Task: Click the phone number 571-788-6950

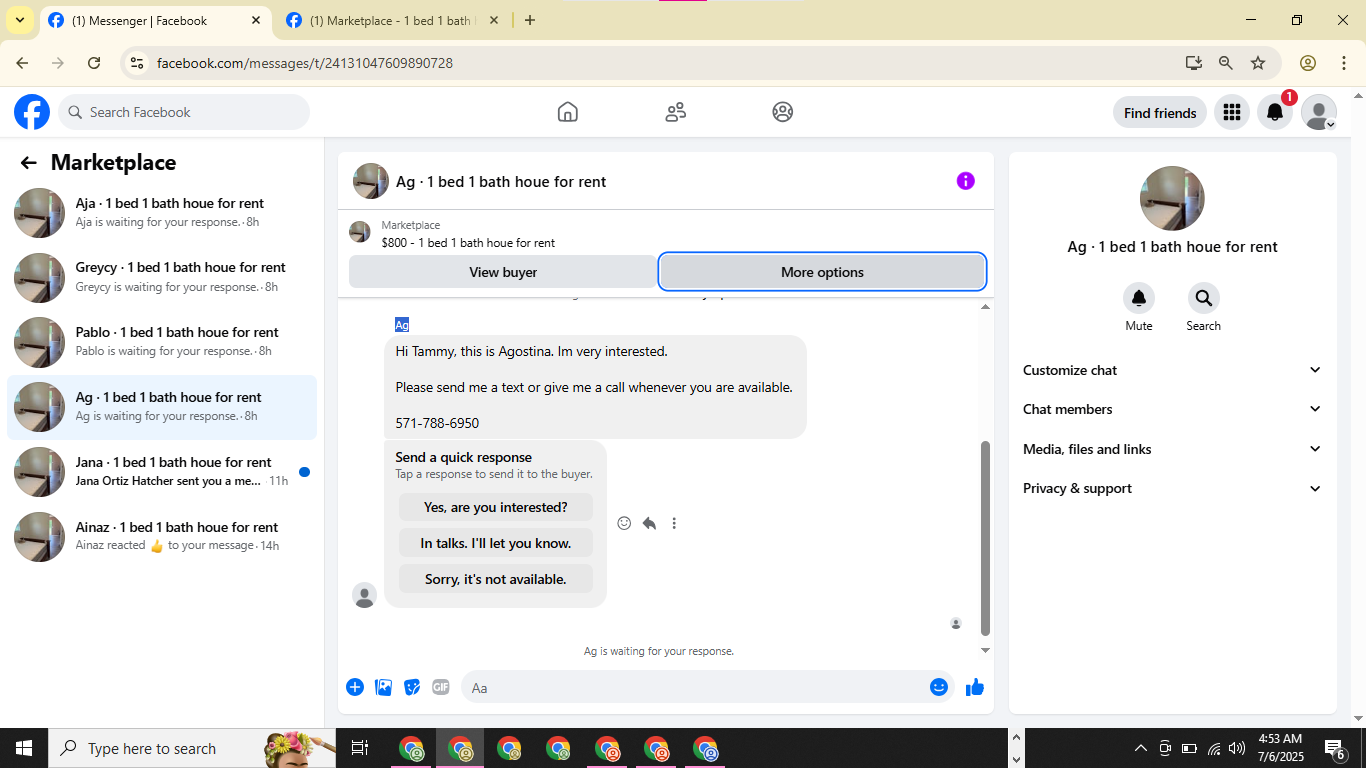Action: click(437, 423)
